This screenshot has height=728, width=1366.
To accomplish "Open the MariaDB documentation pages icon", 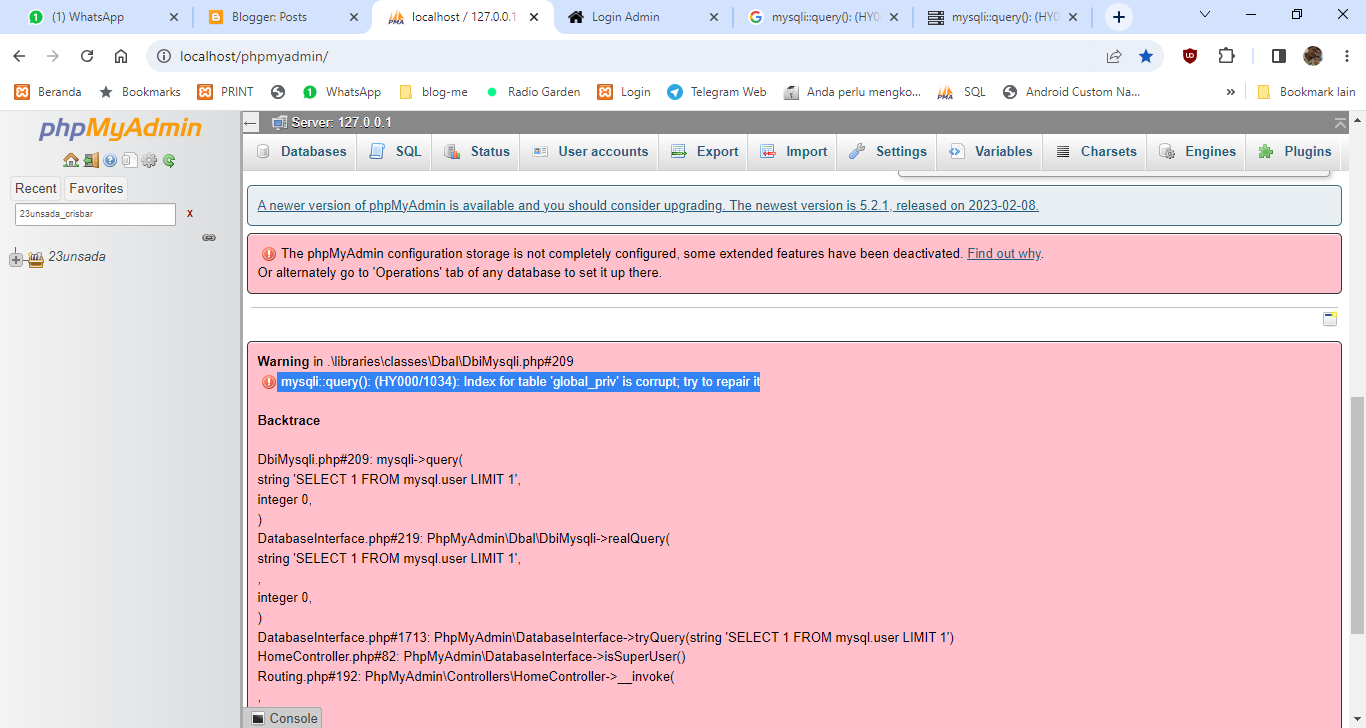I will [x=129, y=160].
